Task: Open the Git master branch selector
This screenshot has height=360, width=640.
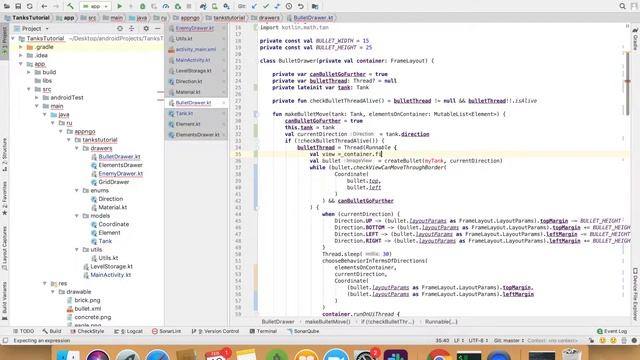Action: click(509, 340)
